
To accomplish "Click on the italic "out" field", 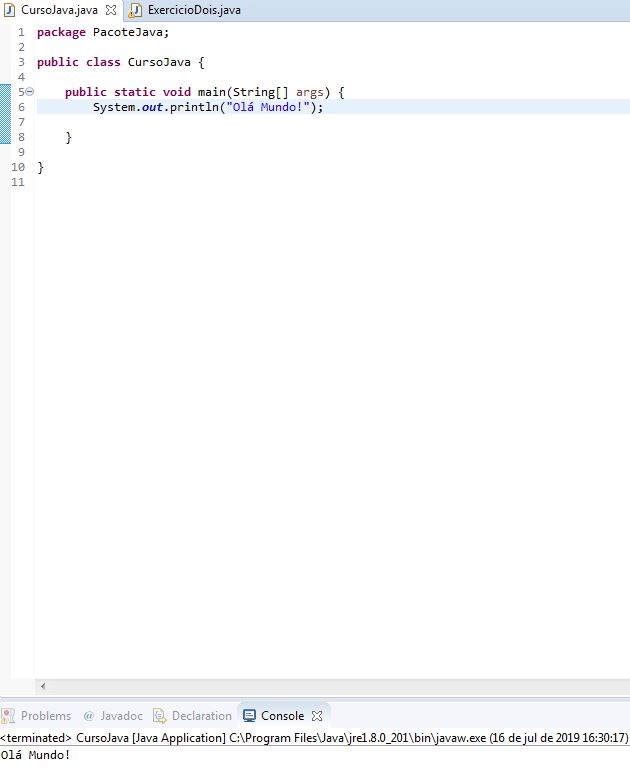I will [152, 107].
